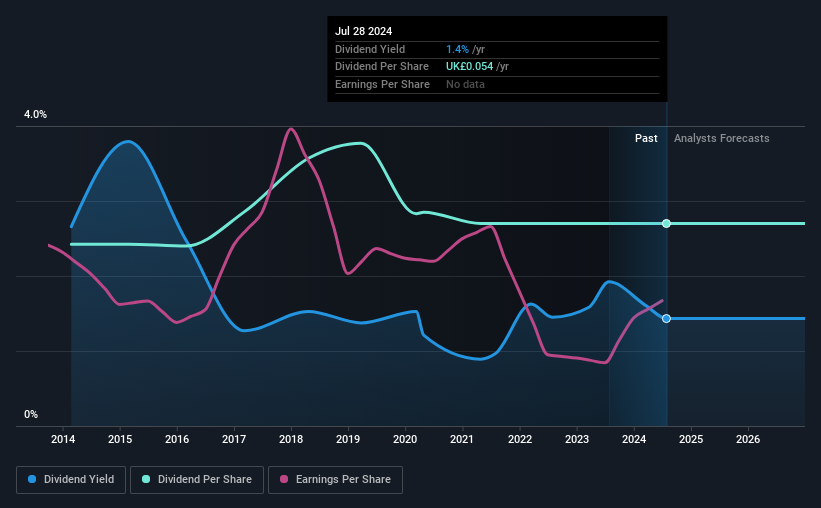Click the 2014 x-axis label

pos(63,439)
